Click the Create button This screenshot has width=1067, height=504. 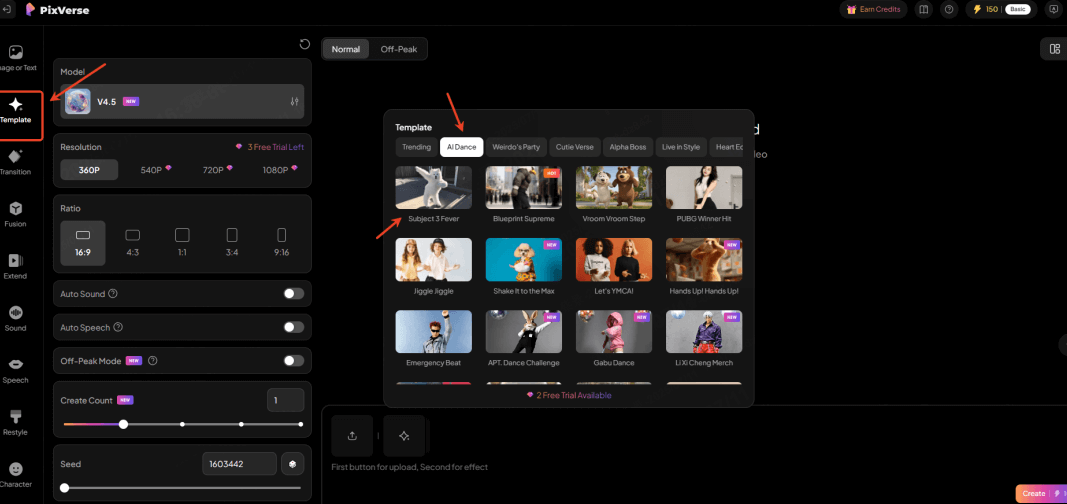coord(1041,494)
